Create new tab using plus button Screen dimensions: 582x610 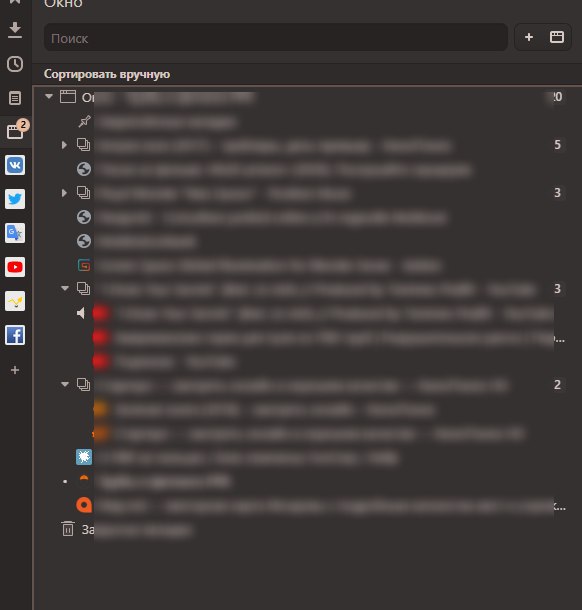click(x=529, y=37)
